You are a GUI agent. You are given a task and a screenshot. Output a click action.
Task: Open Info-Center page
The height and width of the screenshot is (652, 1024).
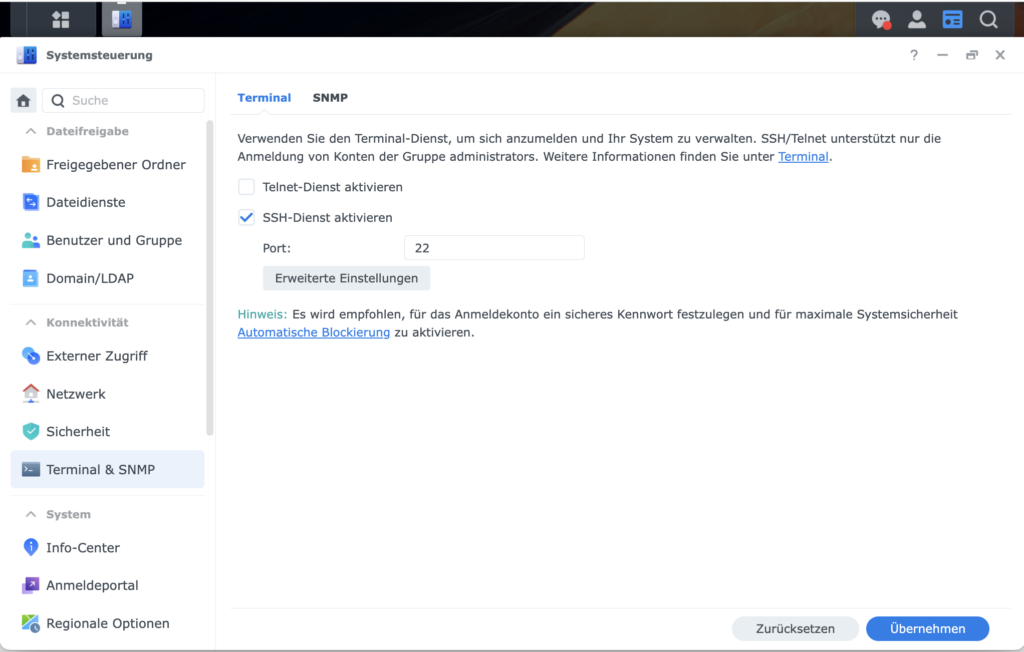click(107, 547)
